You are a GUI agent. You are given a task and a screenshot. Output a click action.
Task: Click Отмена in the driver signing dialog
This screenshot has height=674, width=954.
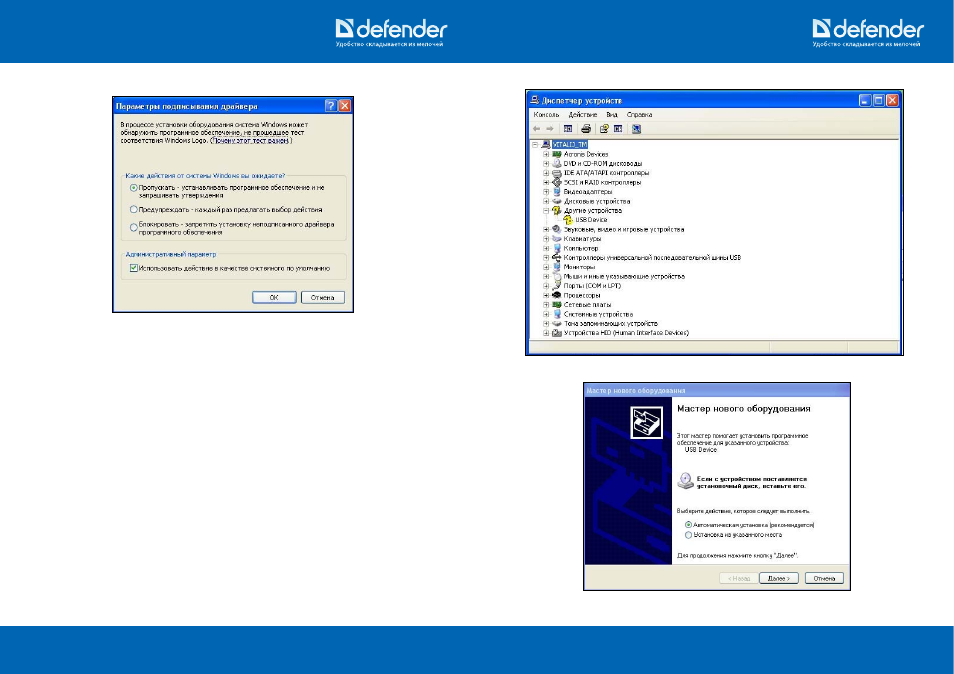click(322, 297)
